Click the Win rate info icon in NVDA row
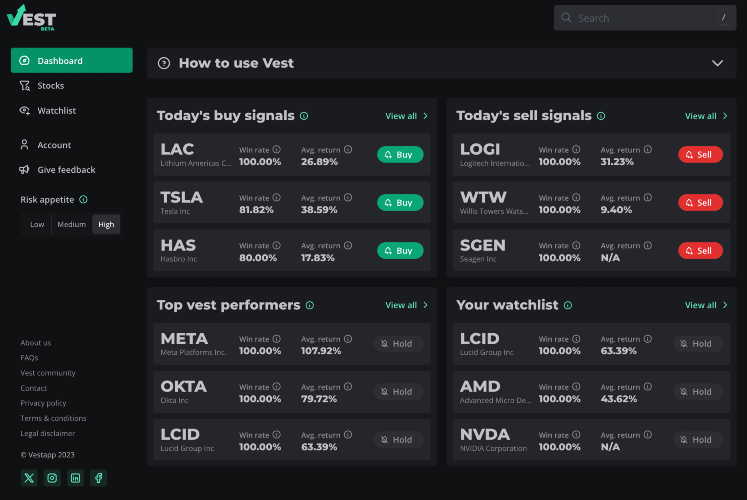The image size is (747, 500). click(x=576, y=435)
